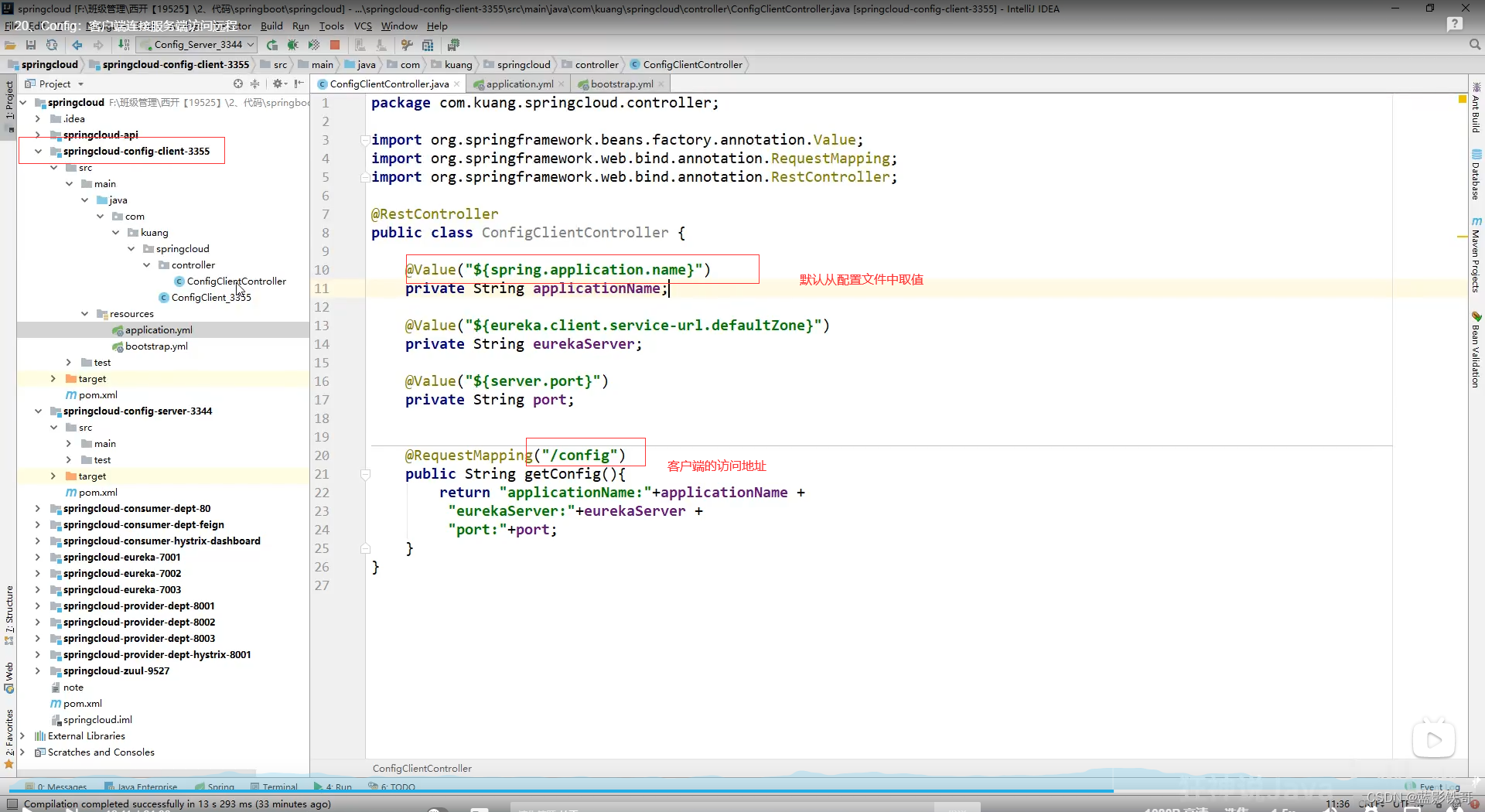Screen dimensions: 1485x812
Task: Open the Config_Server_3344 run configuration dropdown
Action: [x=196, y=45]
